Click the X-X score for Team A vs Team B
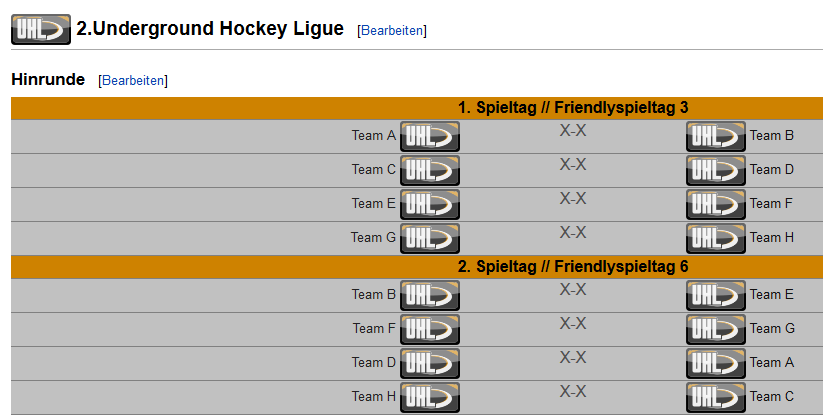 [x=573, y=131]
